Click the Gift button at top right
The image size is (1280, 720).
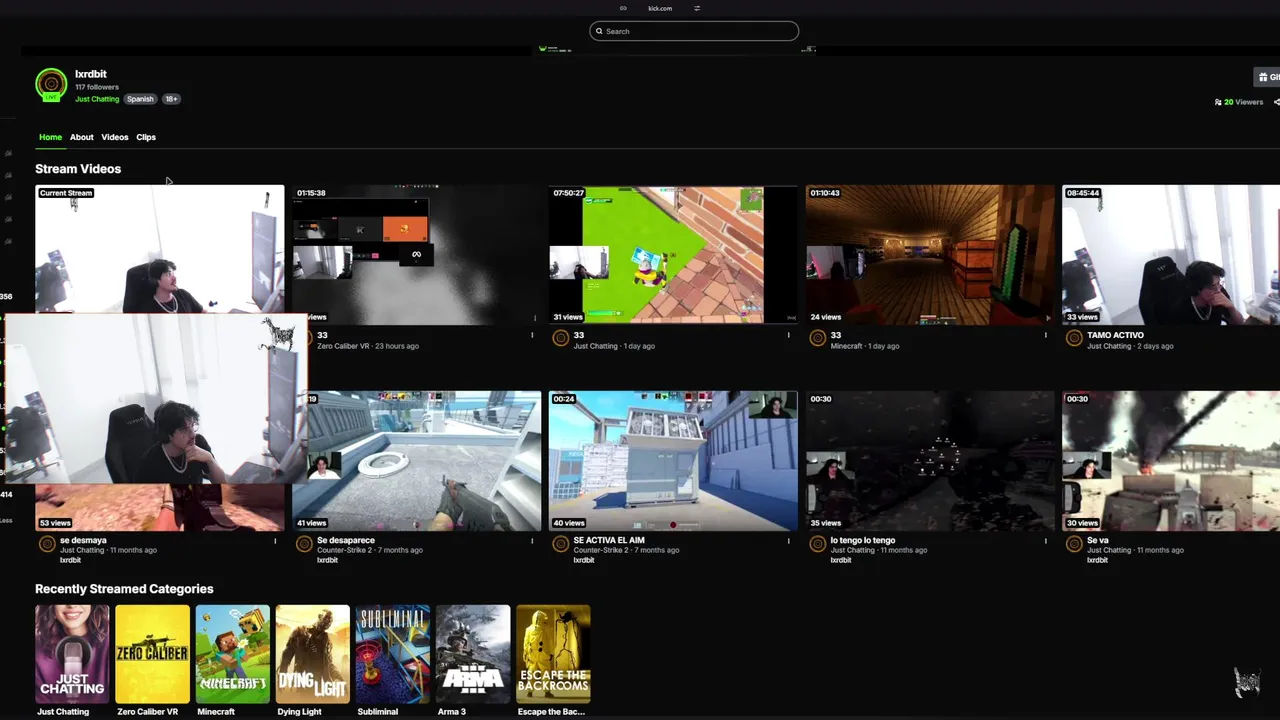(1267, 77)
